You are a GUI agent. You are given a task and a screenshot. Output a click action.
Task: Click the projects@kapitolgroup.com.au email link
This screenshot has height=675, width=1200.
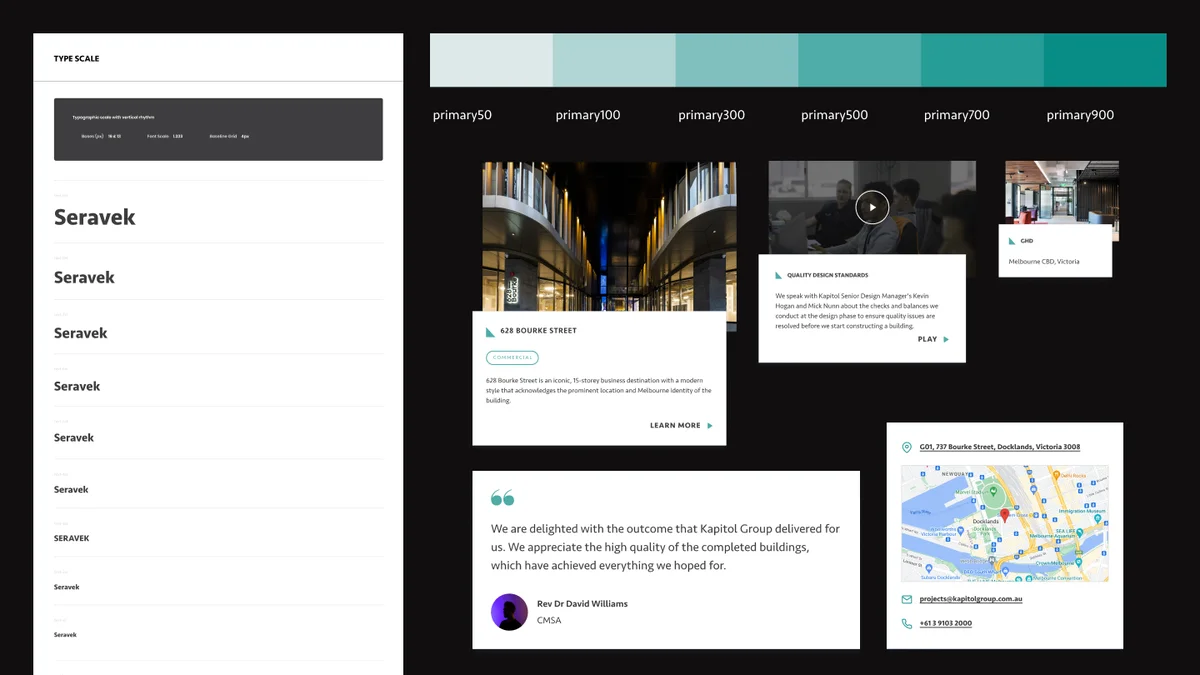tap(968, 598)
